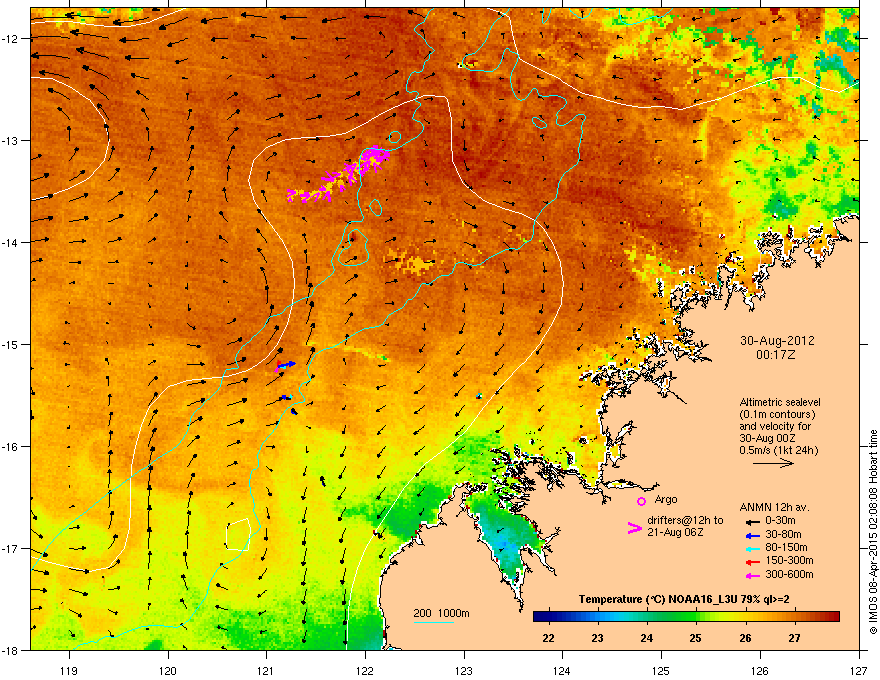Image resolution: width=880 pixels, height=680 pixels.
Task: Click the '300-600m' depth label
Action: click(789, 574)
